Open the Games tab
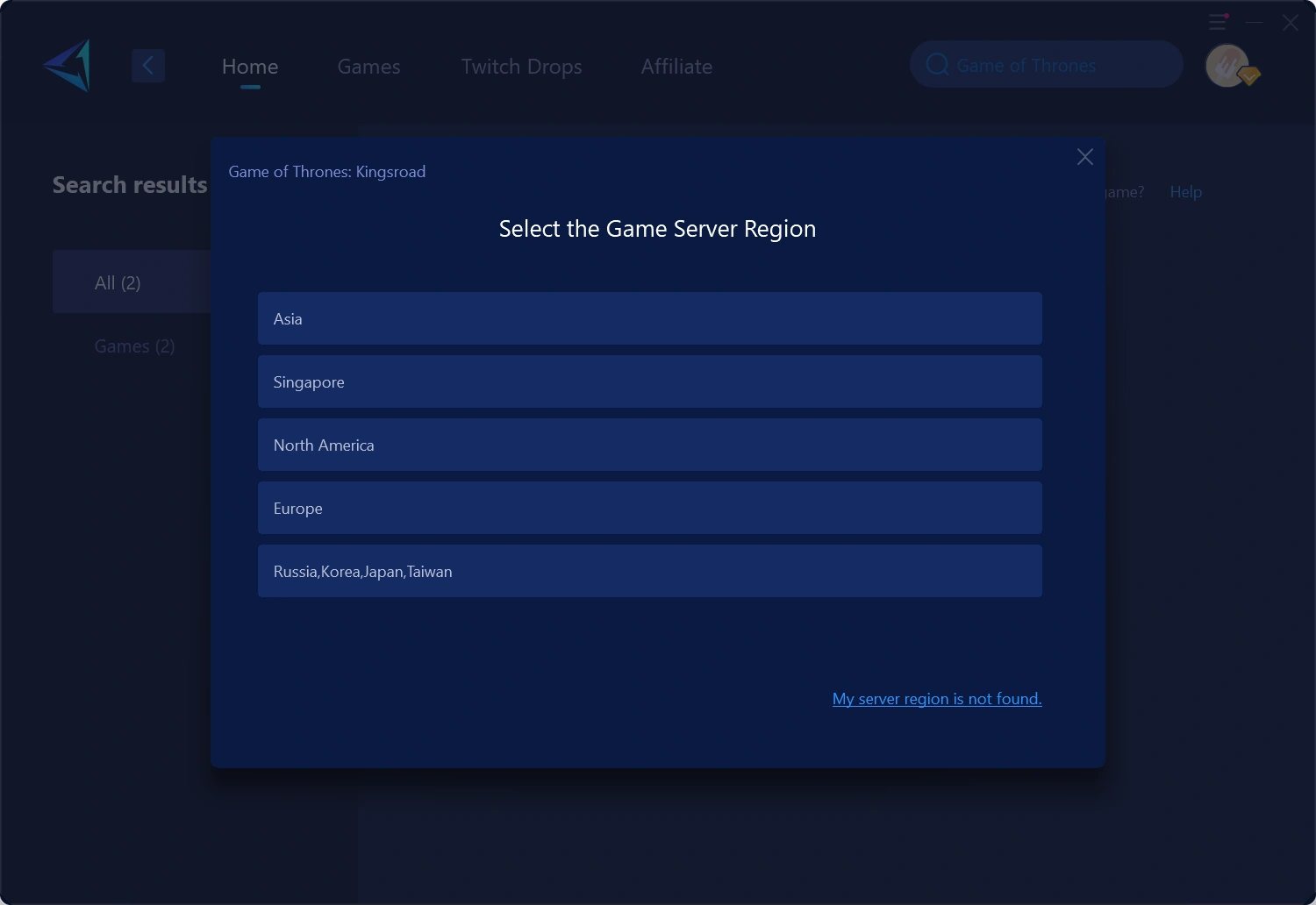This screenshot has height=905, width=1316. click(x=368, y=67)
